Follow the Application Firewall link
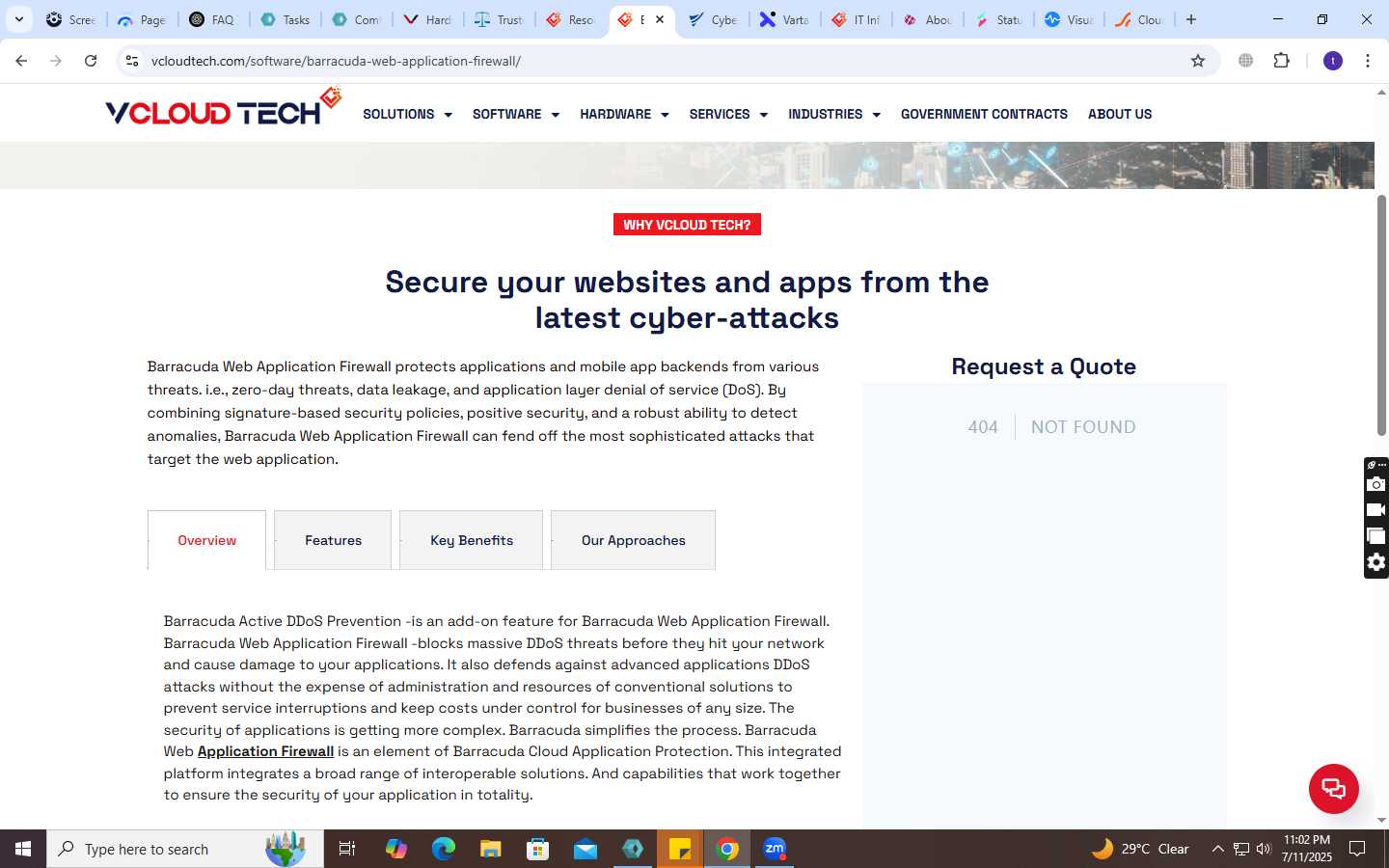The image size is (1389, 868). (265, 751)
